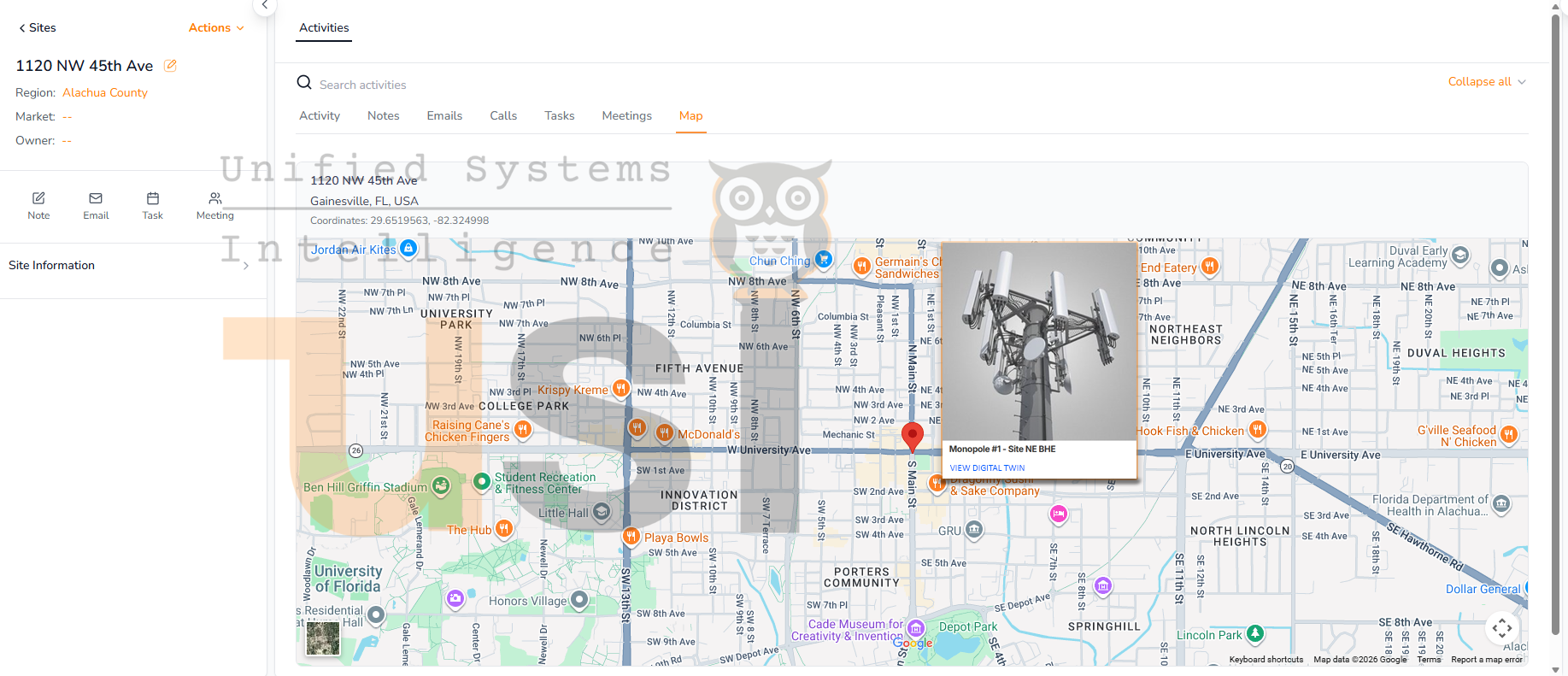This screenshot has height=676, width=1568.
Task: Add a new Task
Action: pyautogui.click(x=153, y=206)
